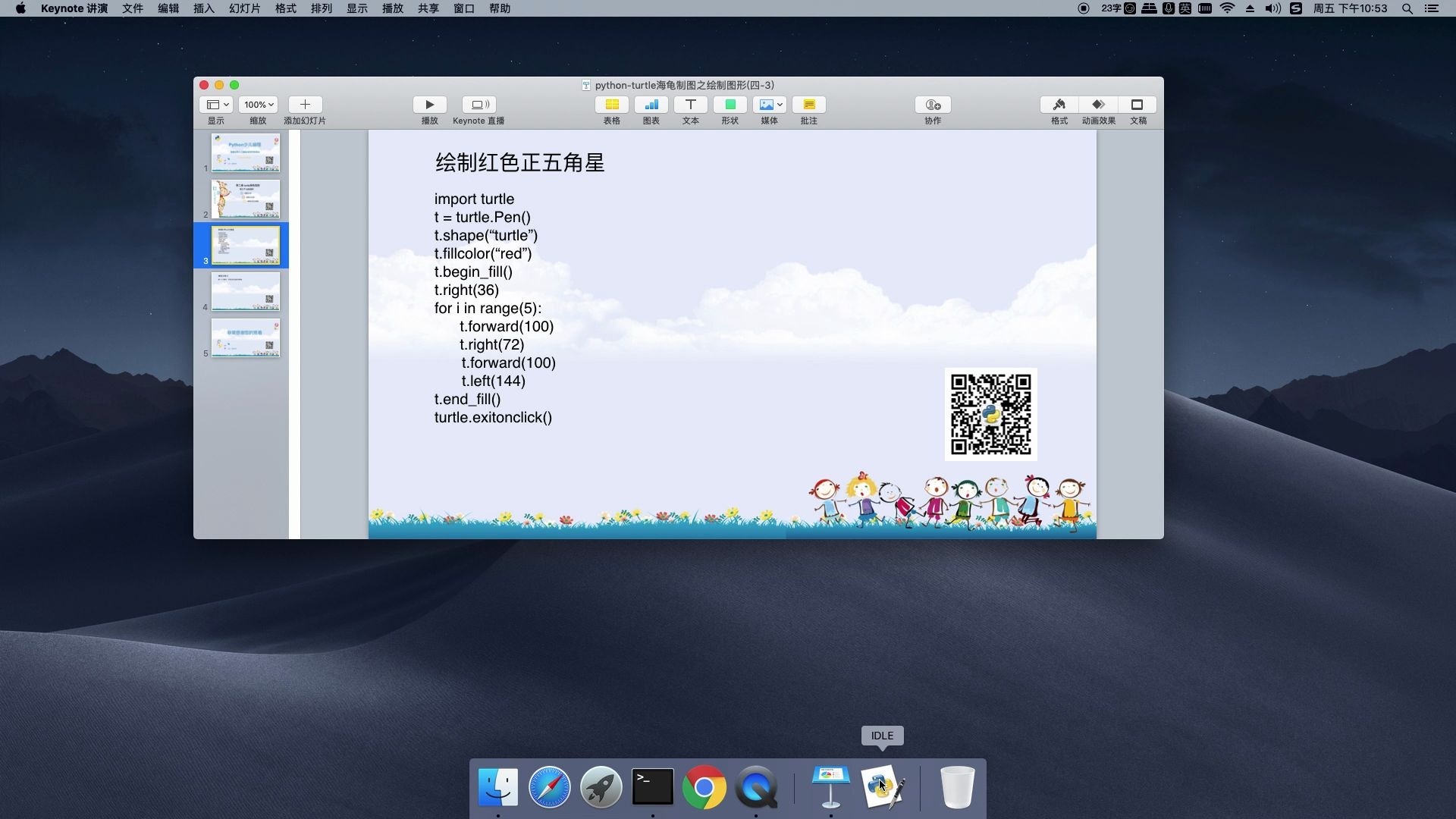Open Spotlight search in menu bar
Viewport: 1456px width, 819px height.
(x=1407, y=8)
